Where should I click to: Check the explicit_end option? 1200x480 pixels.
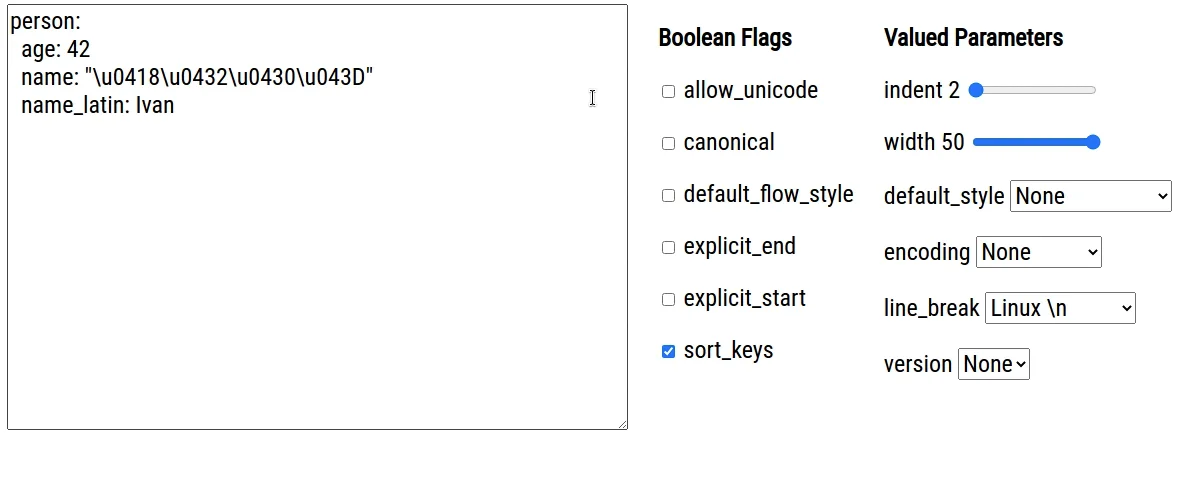668,248
